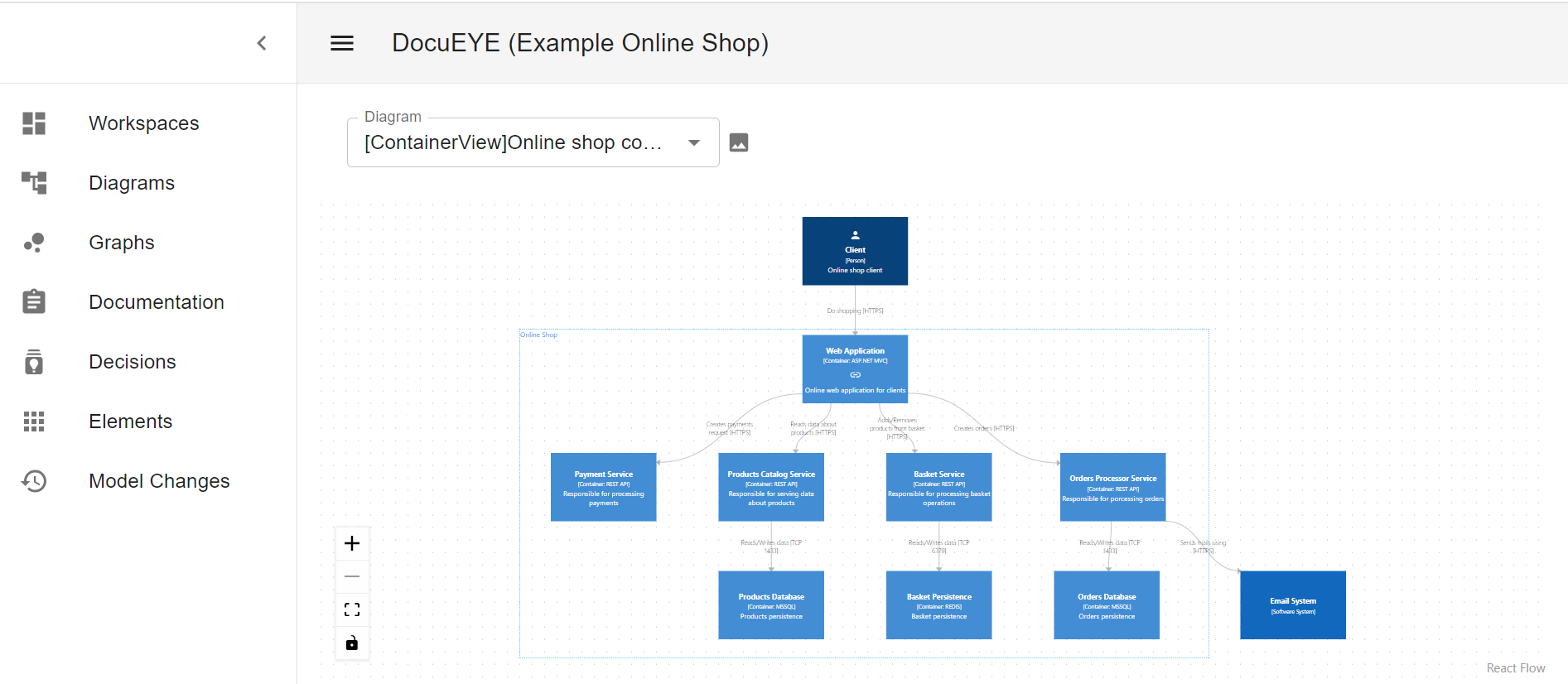Select the Email System node

click(1292, 605)
